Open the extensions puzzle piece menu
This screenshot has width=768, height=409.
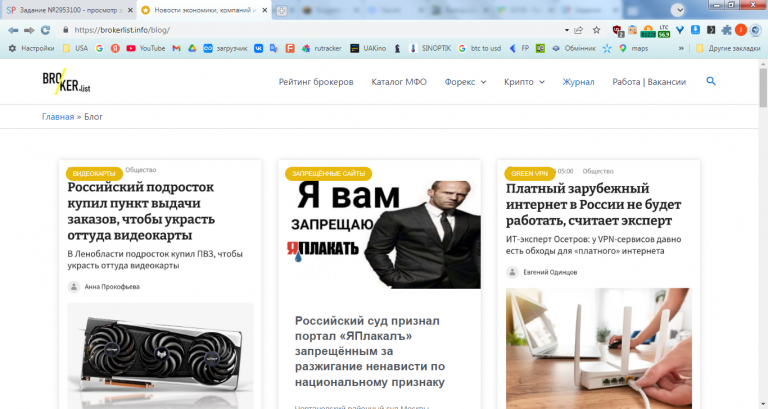726,30
